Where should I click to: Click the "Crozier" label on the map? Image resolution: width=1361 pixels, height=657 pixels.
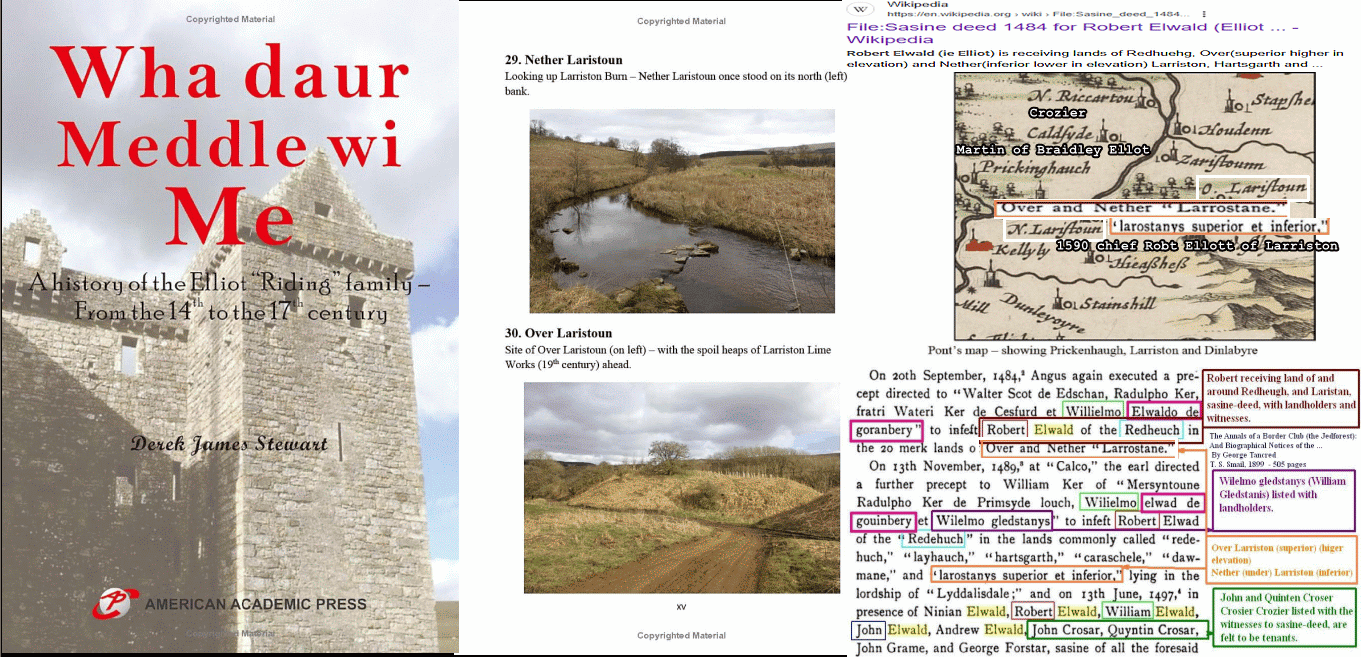(1057, 113)
